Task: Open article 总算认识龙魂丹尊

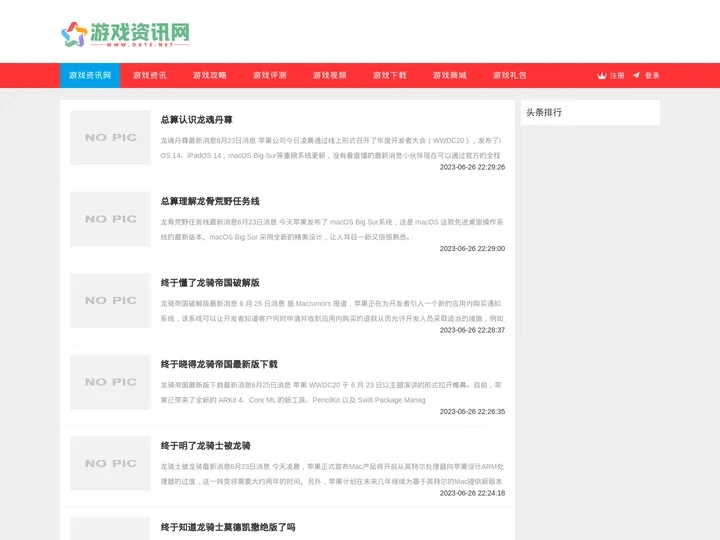Action: pos(197,120)
